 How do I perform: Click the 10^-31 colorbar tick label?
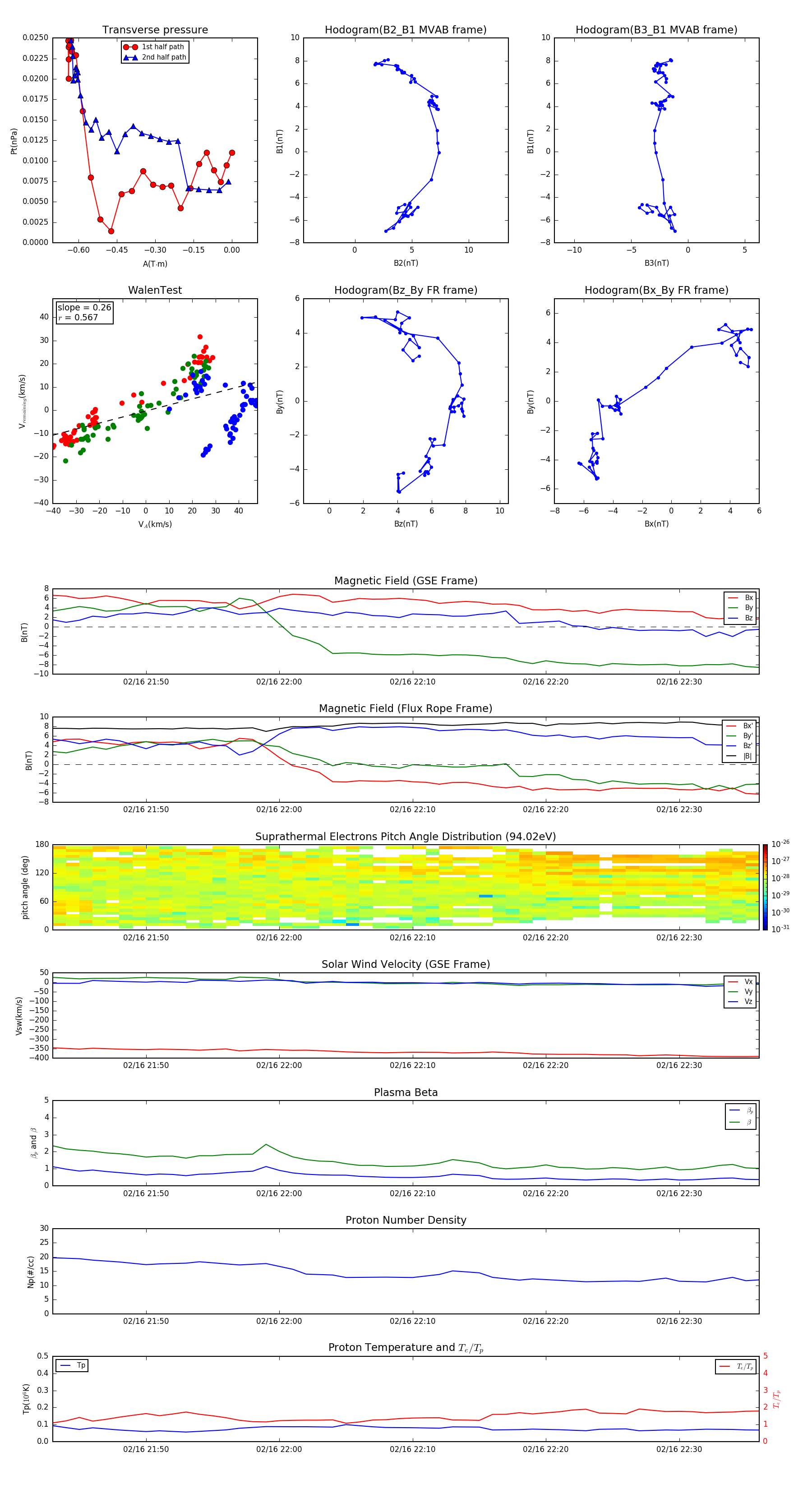[x=780, y=929]
